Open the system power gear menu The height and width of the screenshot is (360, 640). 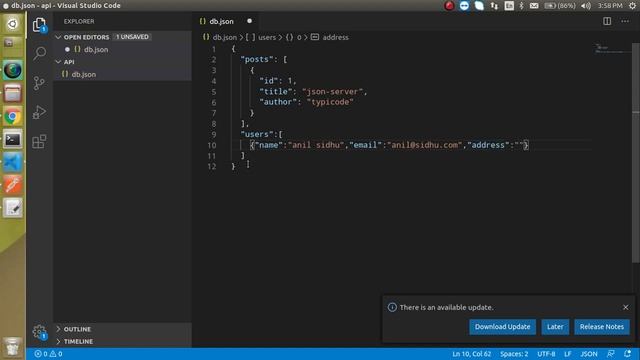pyautogui.click(x=632, y=6)
